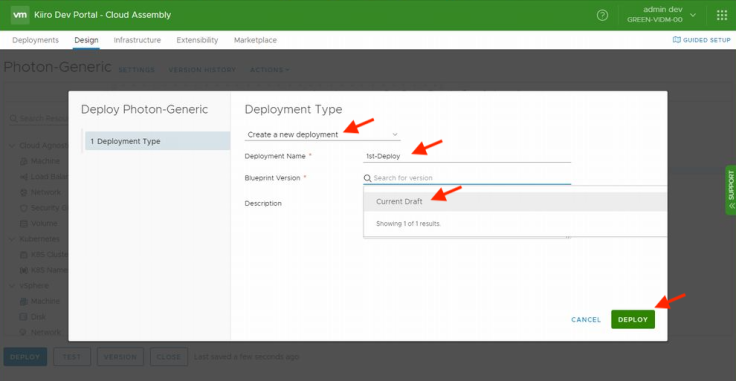Image resolution: width=736 pixels, height=381 pixels.
Task: Click the Close button at bottom
Action: pos(169,357)
